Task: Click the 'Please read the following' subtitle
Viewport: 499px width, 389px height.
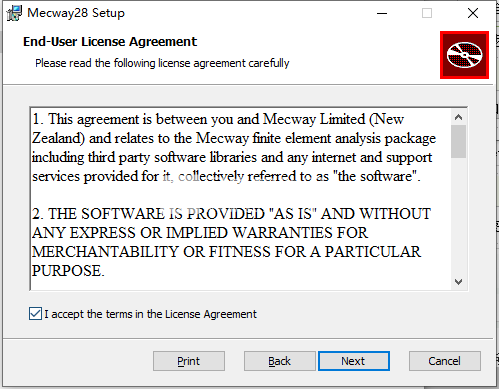Action: pyautogui.click(x=162, y=63)
